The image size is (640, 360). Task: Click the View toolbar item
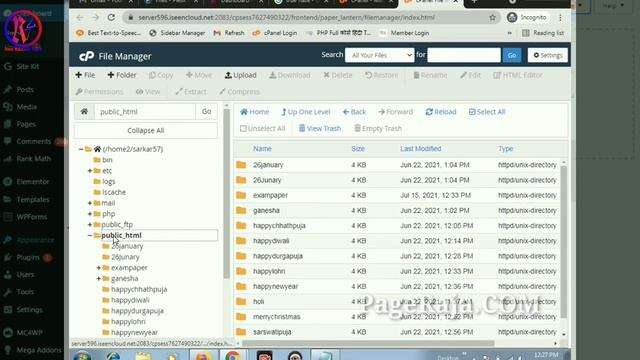click(x=148, y=92)
